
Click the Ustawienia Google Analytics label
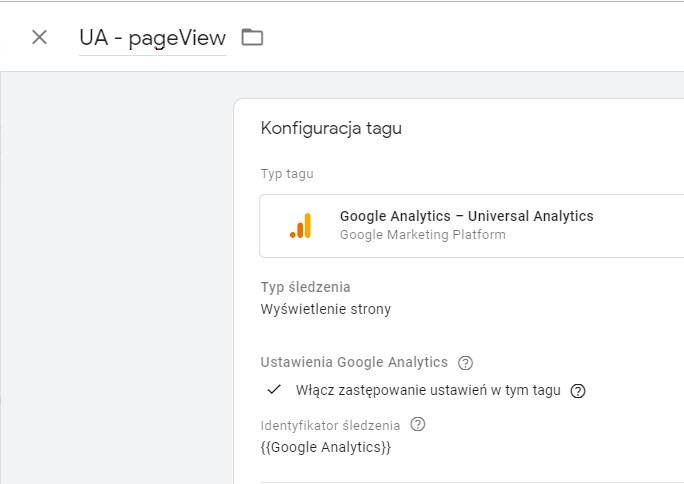coord(354,362)
